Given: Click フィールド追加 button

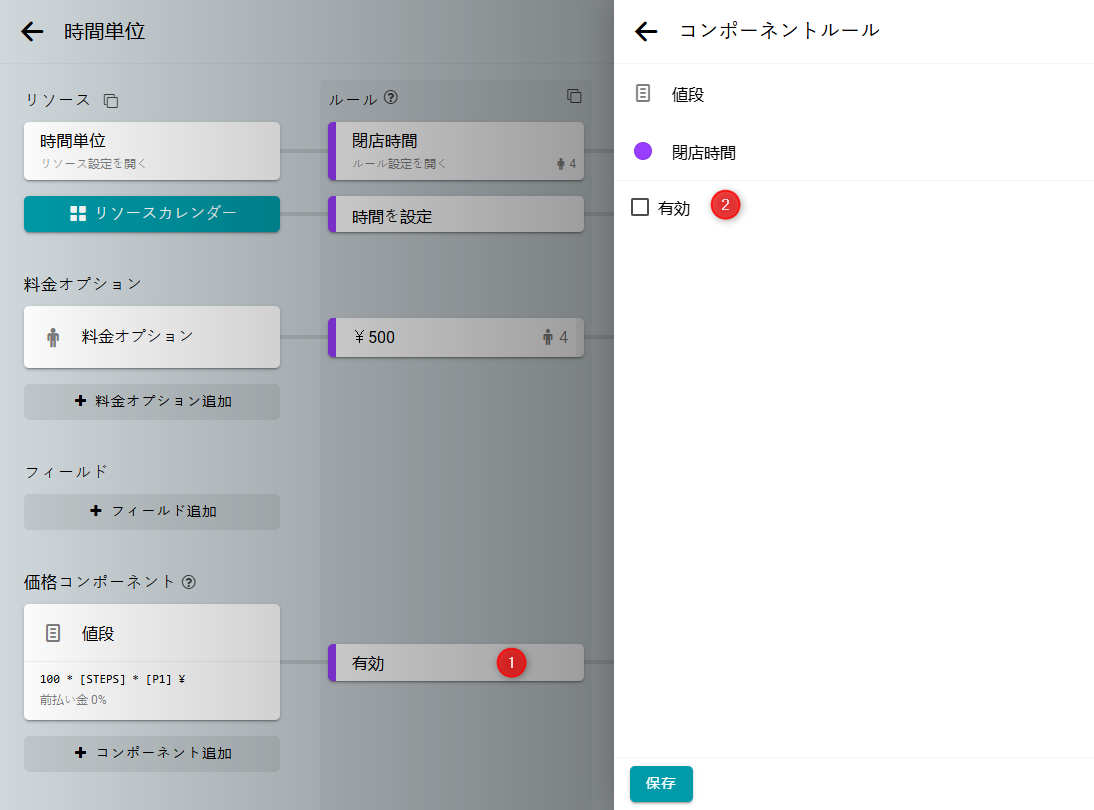Looking at the screenshot, I should point(152,511).
